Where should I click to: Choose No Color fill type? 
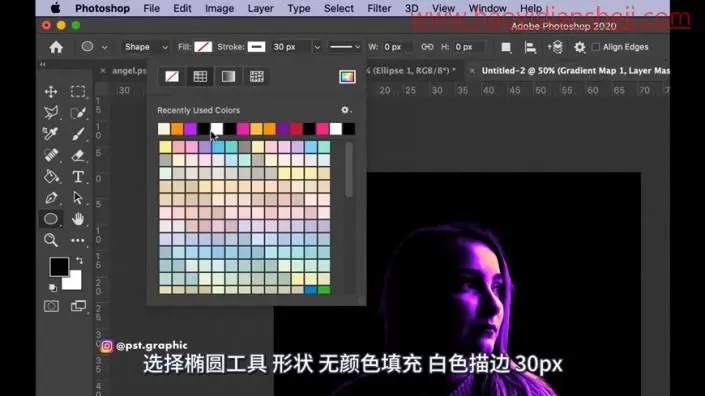coord(172,76)
